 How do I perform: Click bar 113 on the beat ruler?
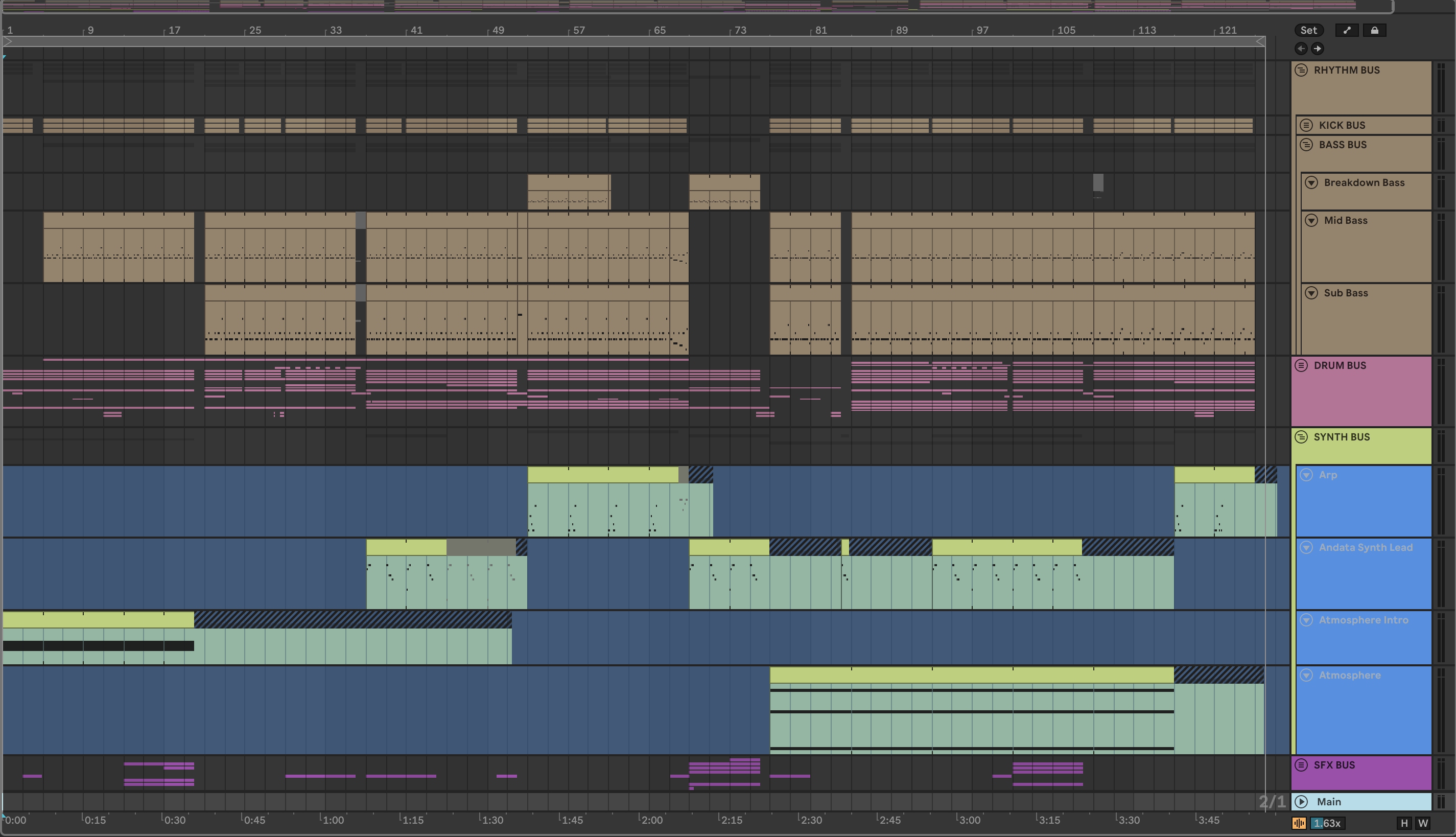pos(1146,30)
